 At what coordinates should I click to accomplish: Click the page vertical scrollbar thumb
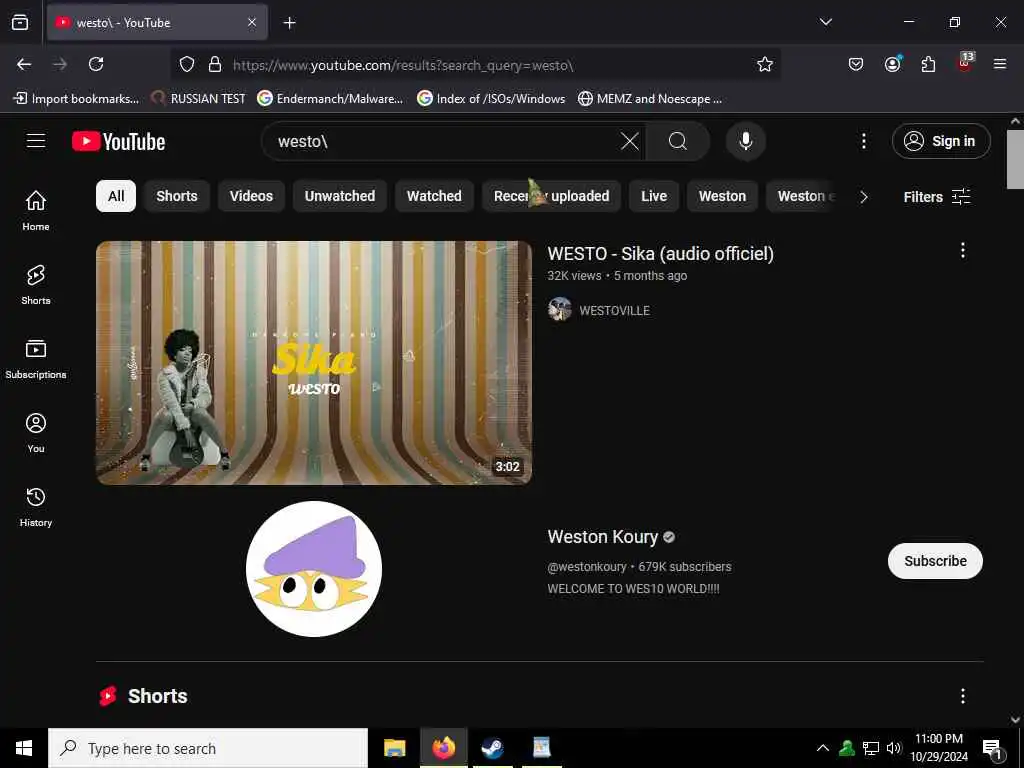[x=1015, y=159]
